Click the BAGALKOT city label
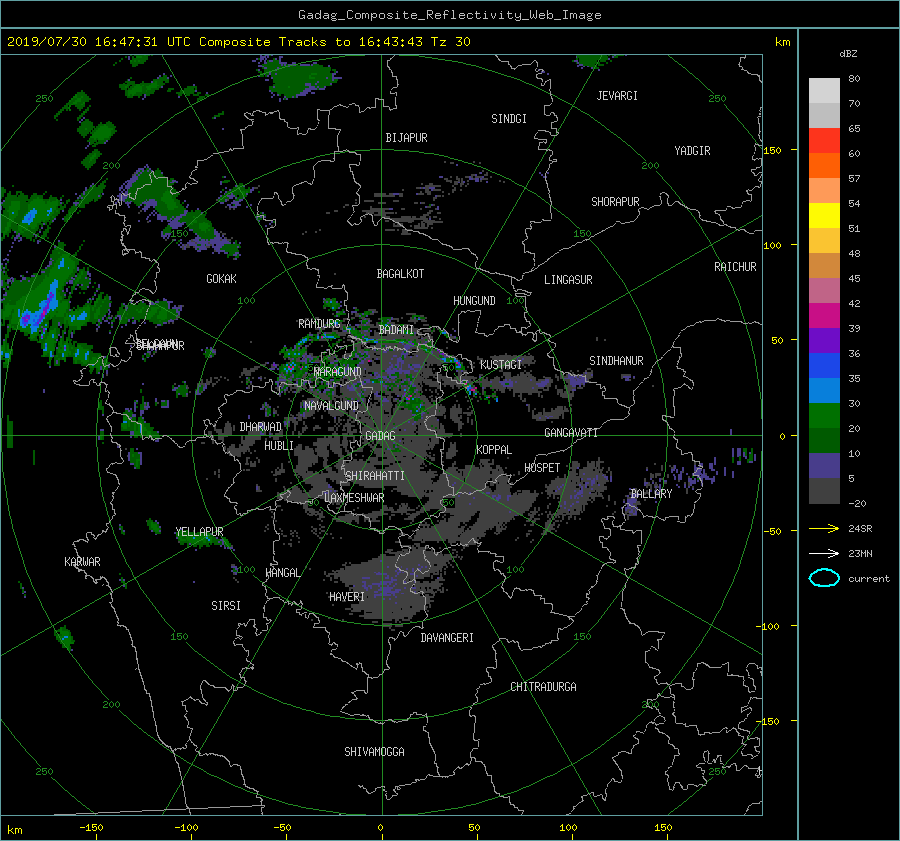This screenshot has width=900, height=841. pos(400,274)
